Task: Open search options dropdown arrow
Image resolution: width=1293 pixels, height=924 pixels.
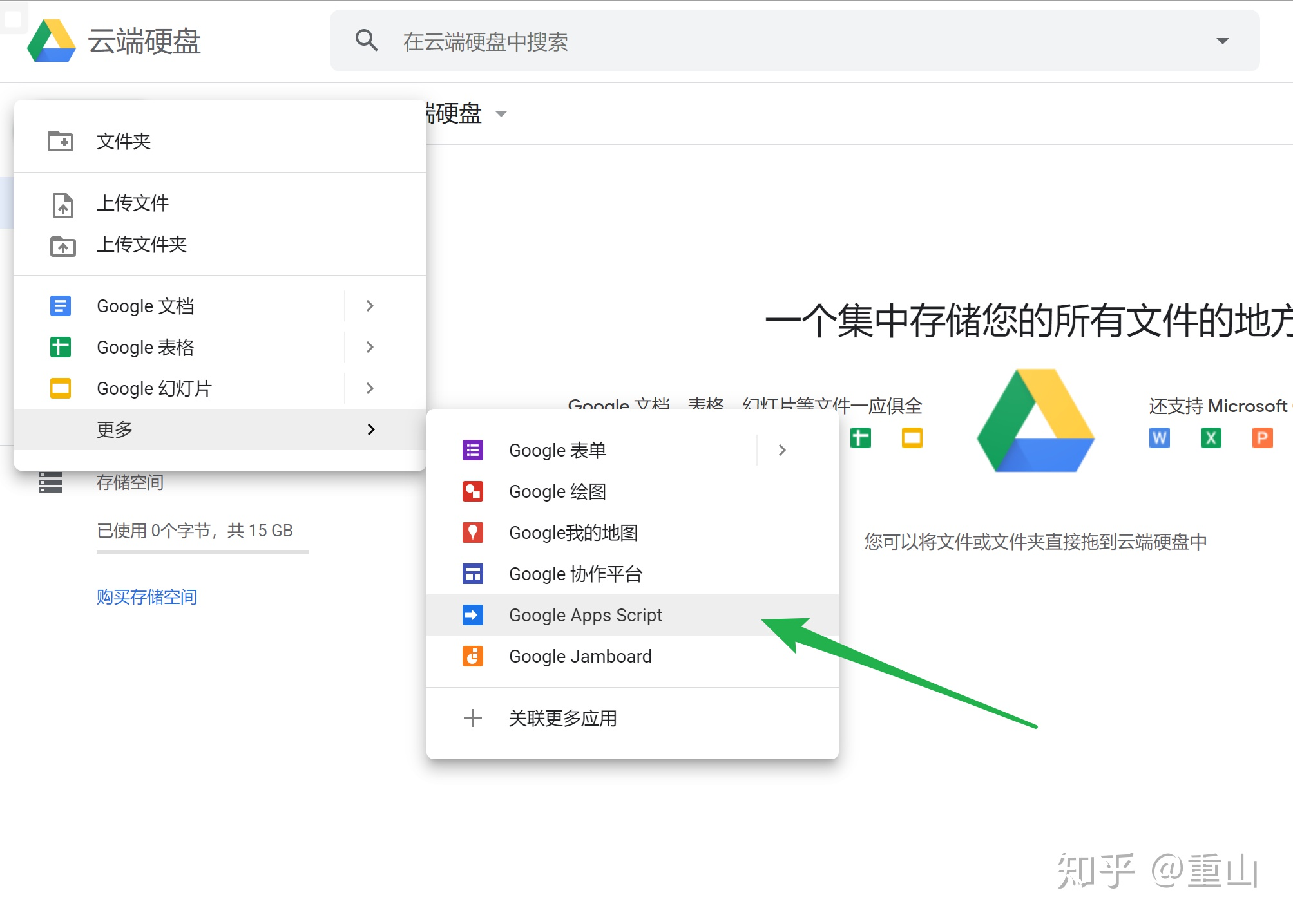Action: point(1222,41)
